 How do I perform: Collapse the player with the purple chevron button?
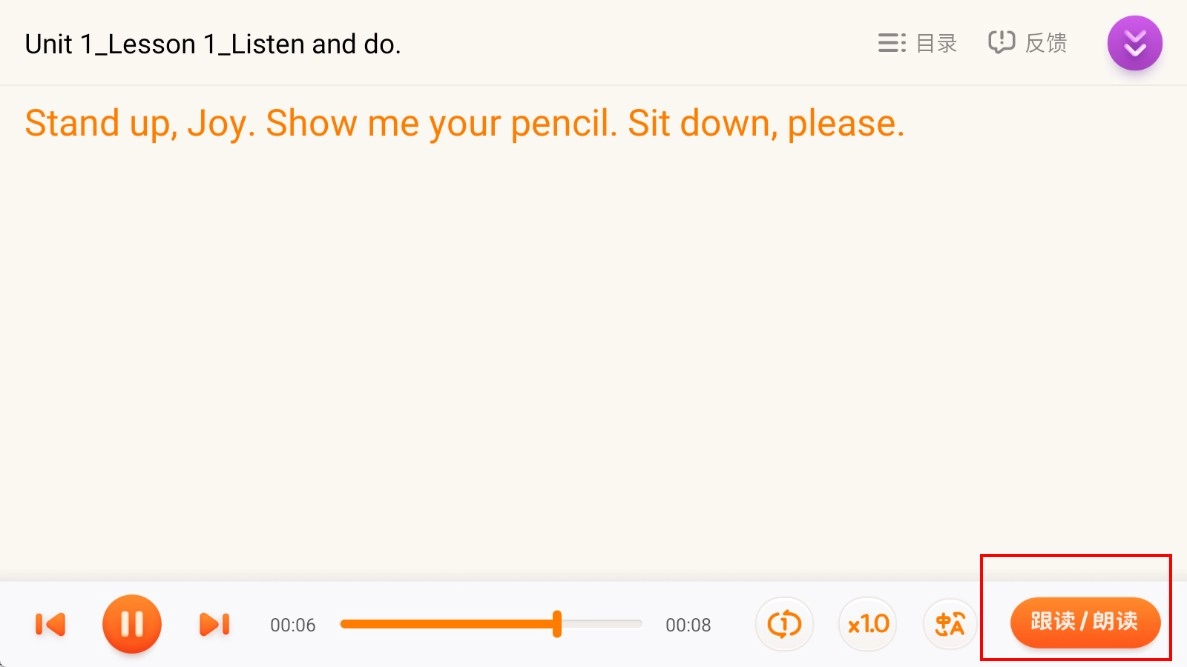(x=1134, y=44)
